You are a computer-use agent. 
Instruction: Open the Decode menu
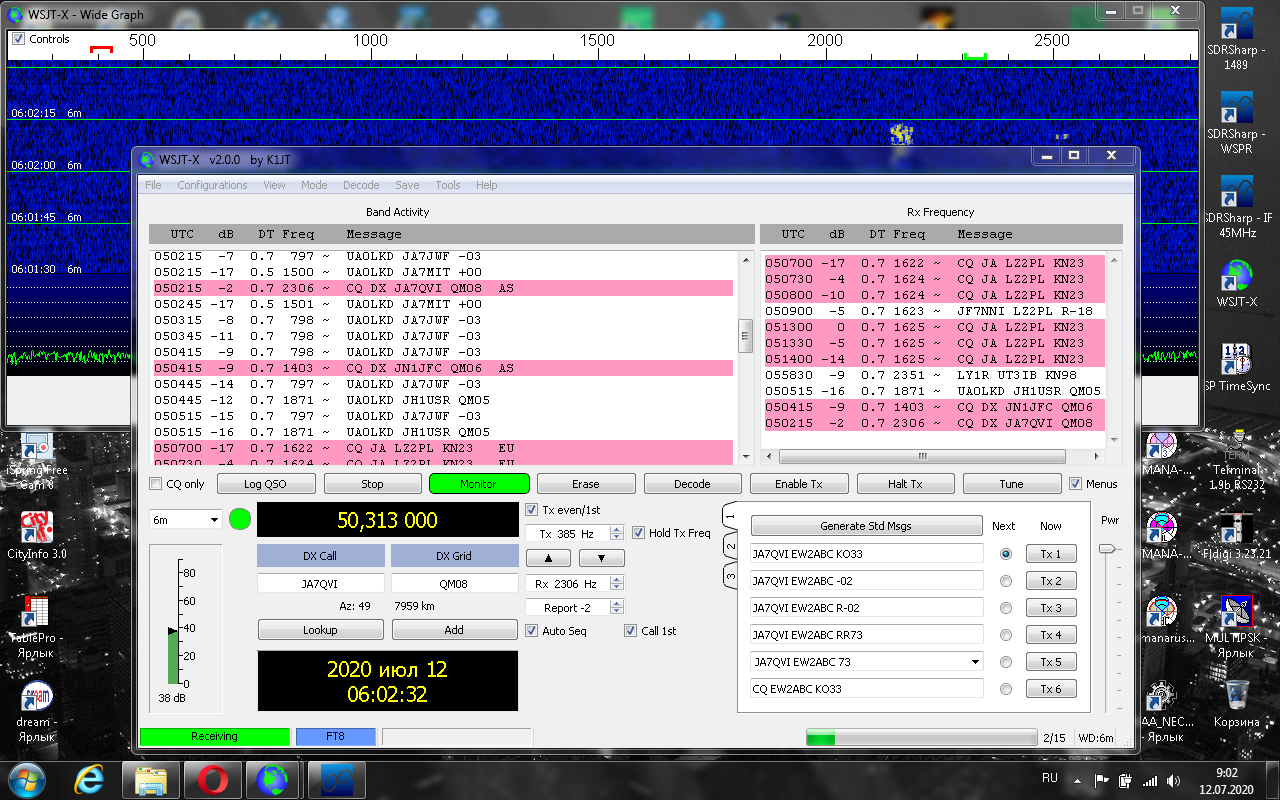click(x=361, y=185)
